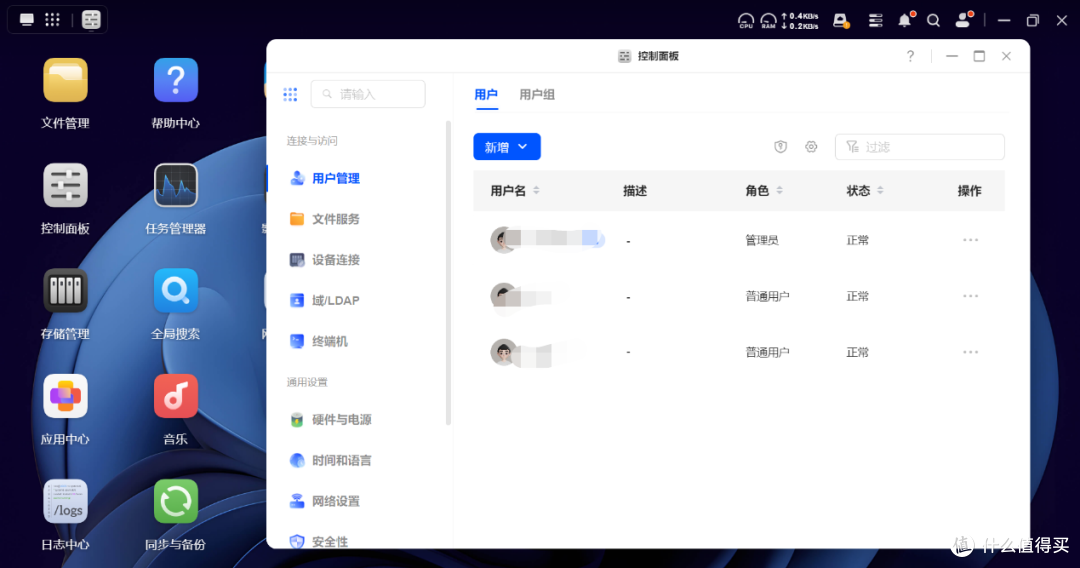The height and width of the screenshot is (568, 1080).
Task: Open 应用中心 desktop icon
Action: point(65,397)
